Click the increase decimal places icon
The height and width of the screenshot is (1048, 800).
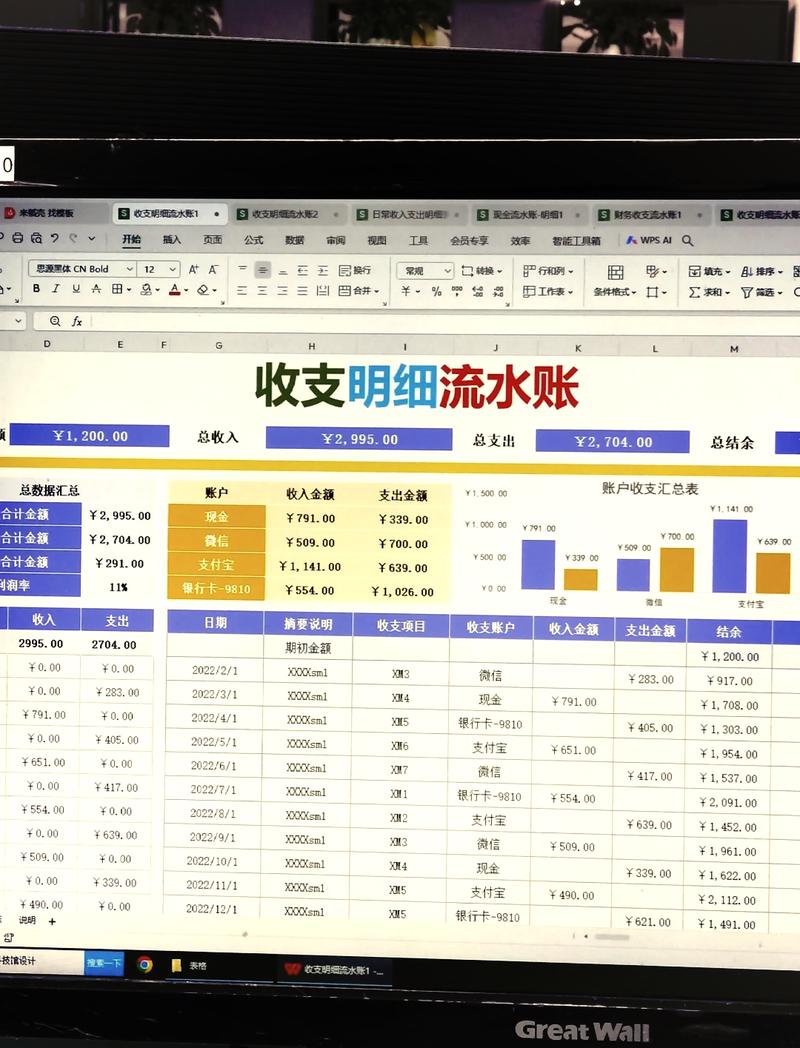pos(478,291)
